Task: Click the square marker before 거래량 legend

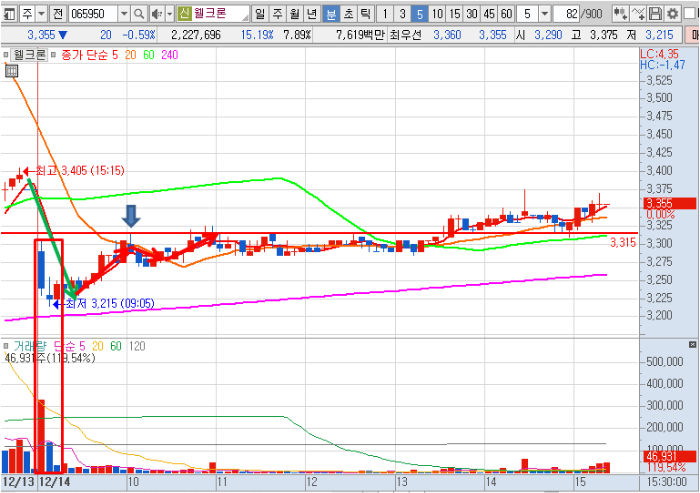Action: coord(5,346)
